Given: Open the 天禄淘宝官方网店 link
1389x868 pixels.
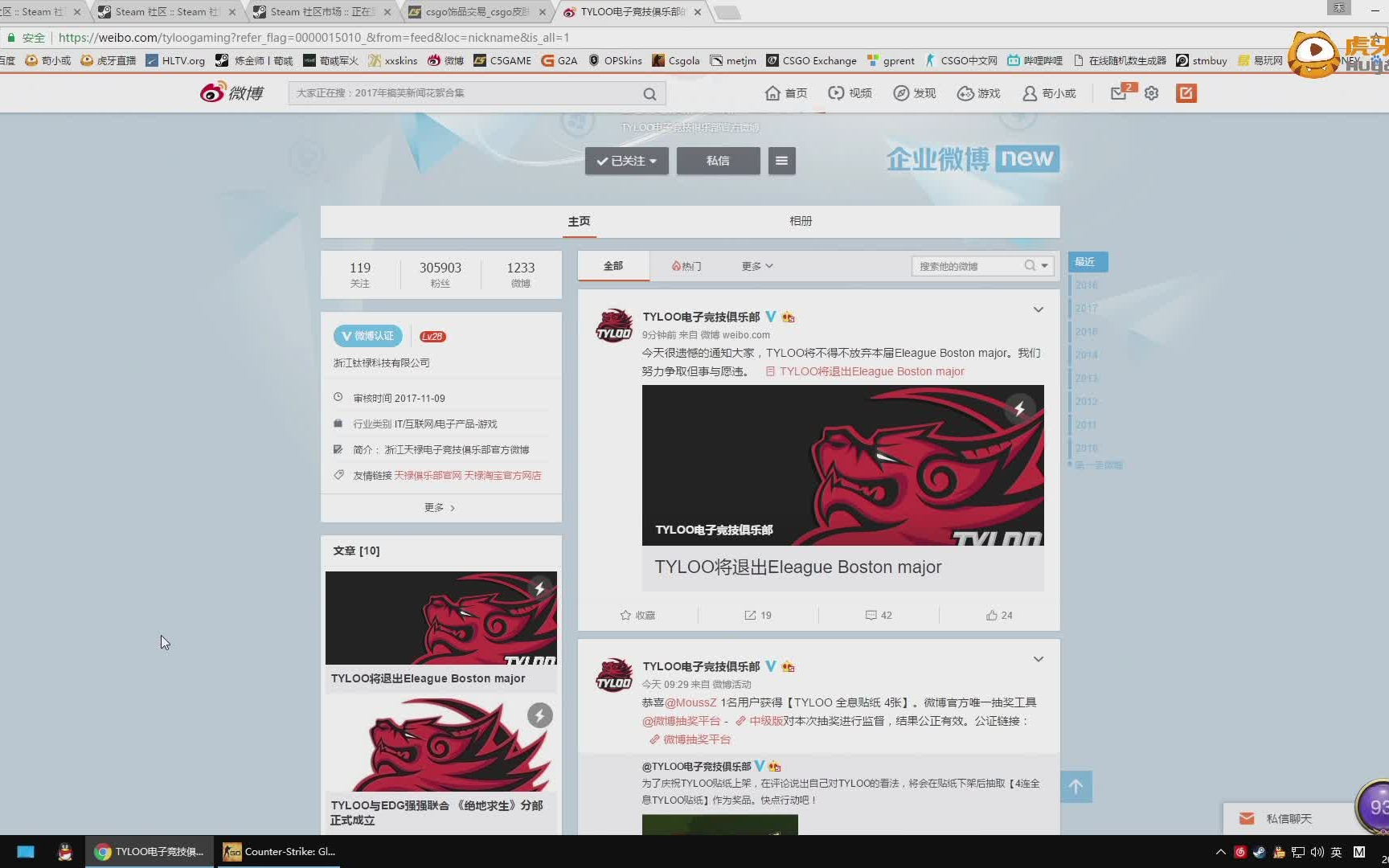Looking at the screenshot, I should tap(502, 475).
